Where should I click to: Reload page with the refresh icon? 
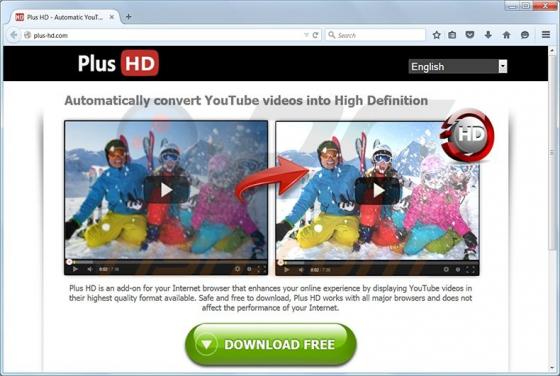(315, 35)
